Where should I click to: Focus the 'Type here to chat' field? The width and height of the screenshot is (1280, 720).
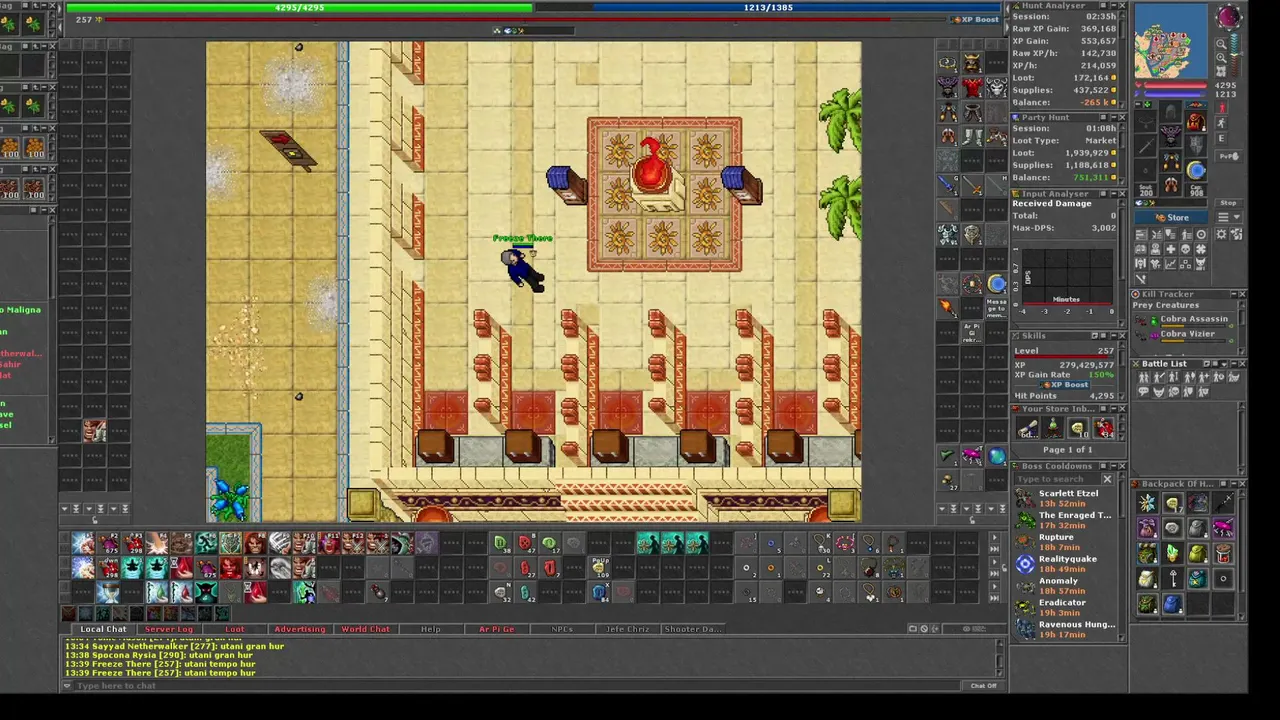[515, 686]
